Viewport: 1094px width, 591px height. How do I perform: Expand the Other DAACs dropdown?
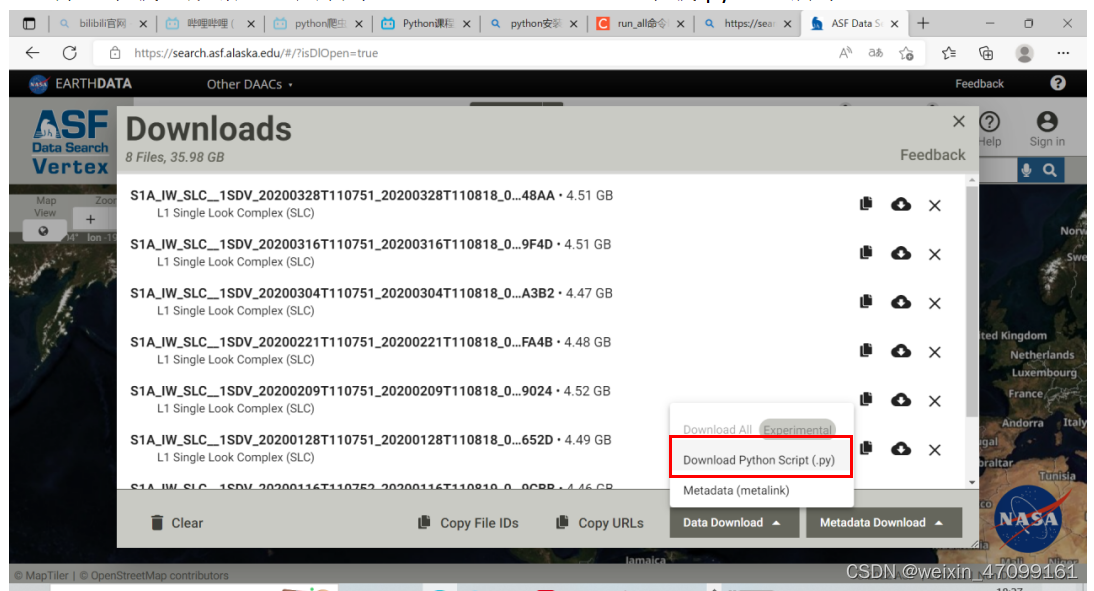(x=249, y=84)
